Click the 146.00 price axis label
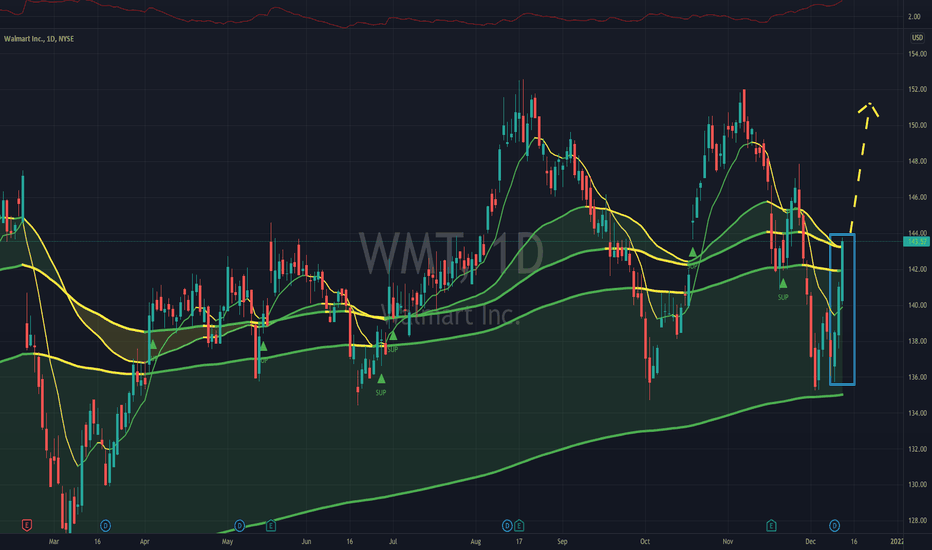932x550 pixels. [x=917, y=197]
